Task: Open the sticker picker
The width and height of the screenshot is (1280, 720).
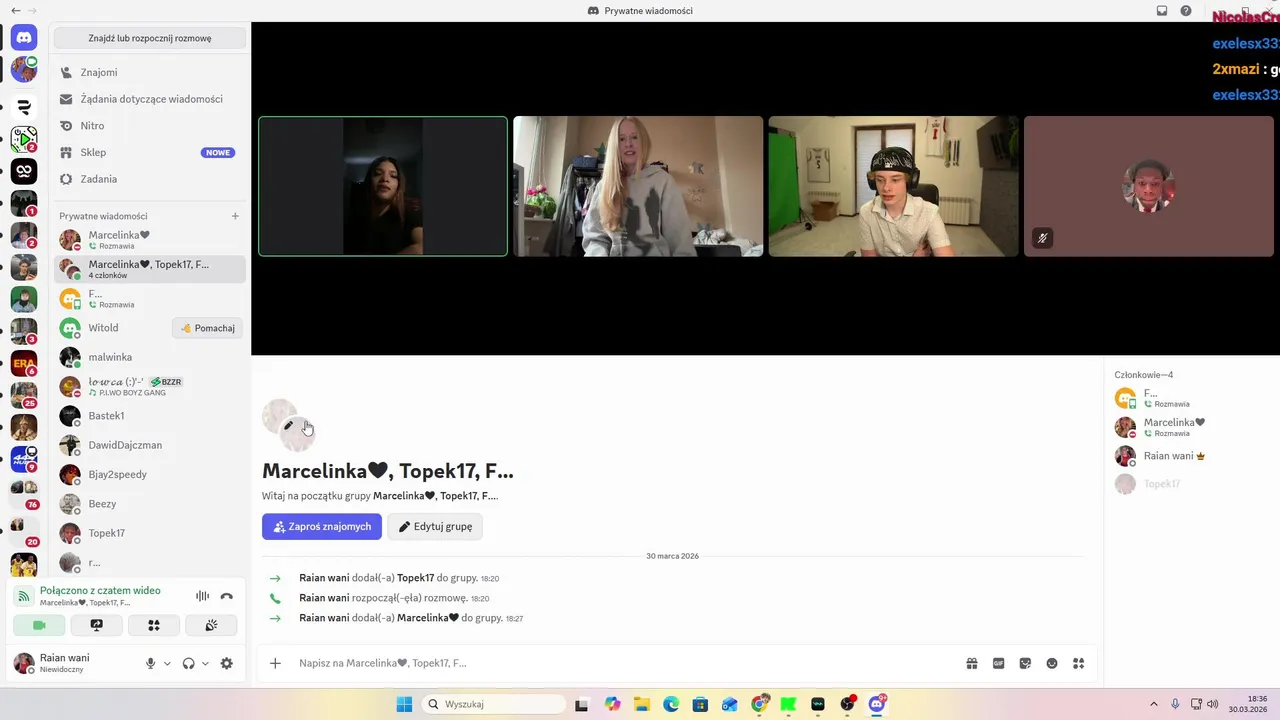Action: coord(1025,663)
